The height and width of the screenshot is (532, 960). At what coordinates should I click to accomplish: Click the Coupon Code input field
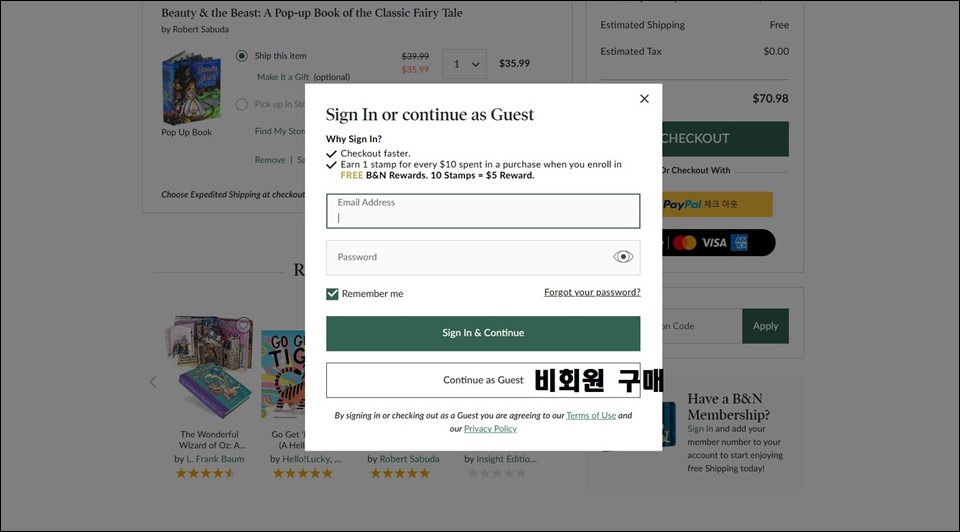click(702, 326)
